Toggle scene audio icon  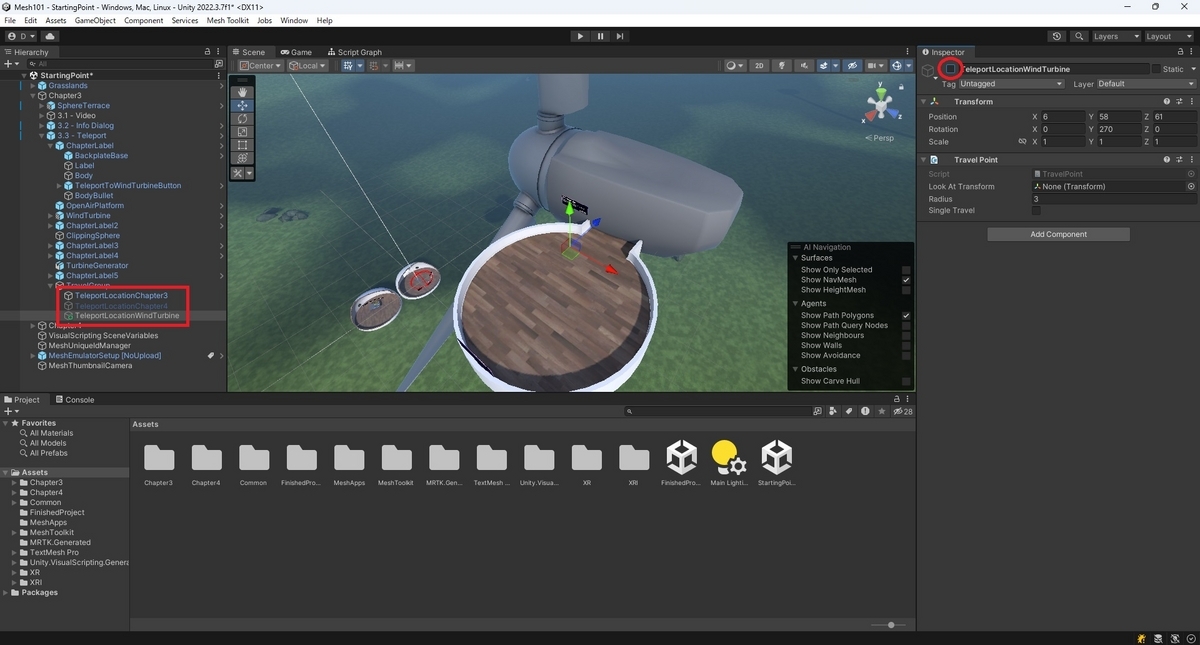coord(805,66)
